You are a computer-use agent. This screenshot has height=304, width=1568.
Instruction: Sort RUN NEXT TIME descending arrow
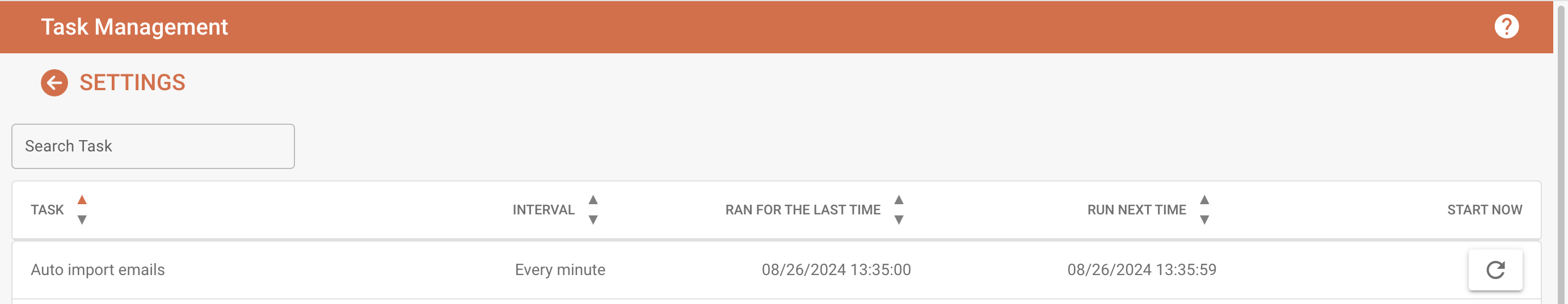1204,219
